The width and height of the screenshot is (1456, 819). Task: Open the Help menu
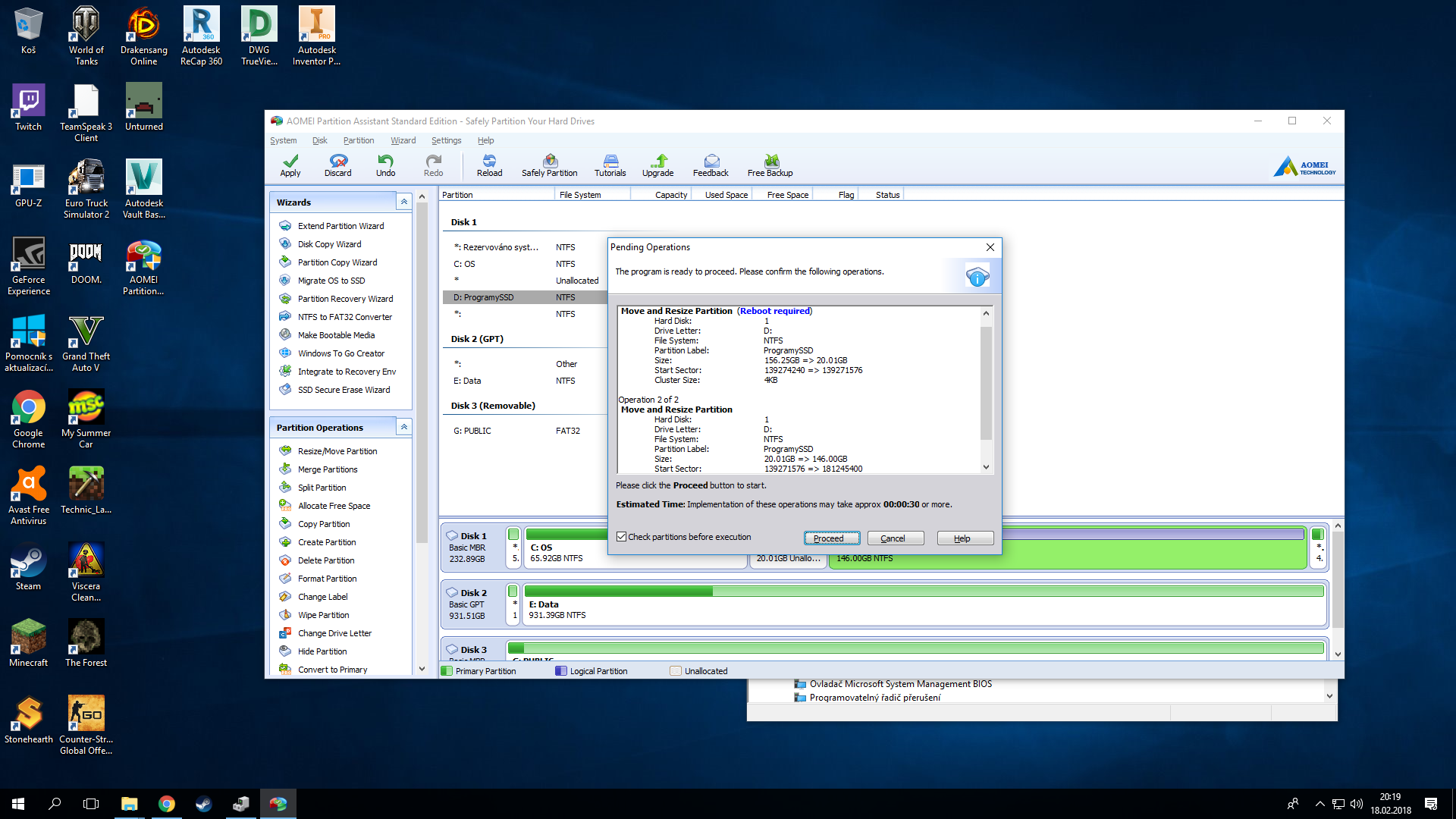[486, 140]
